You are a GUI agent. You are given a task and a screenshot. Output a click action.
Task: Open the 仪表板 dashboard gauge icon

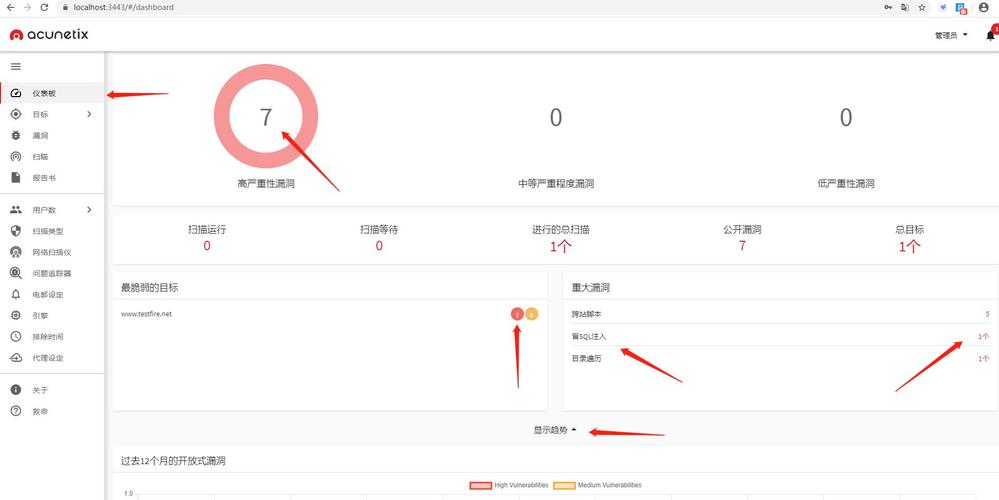click(x=16, y=94)
